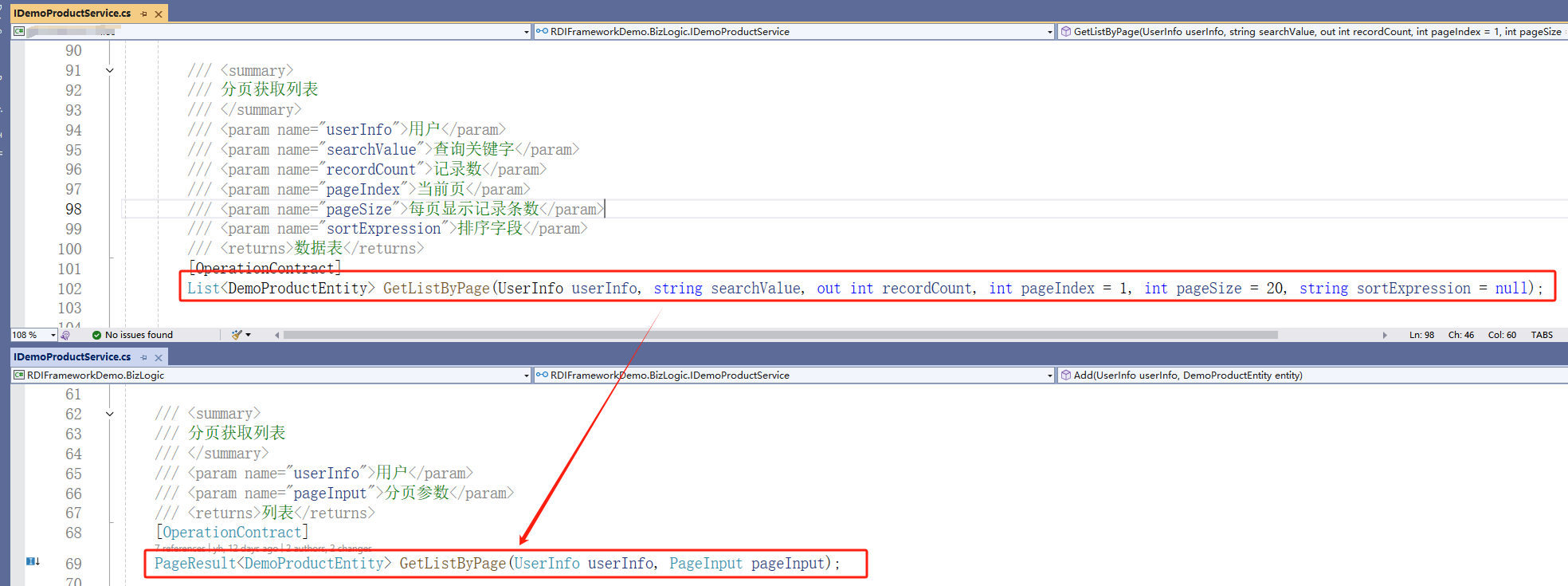The width and height of the screenshot is (1568, 586).
Task: Click the Ln: 98 line indicator
Action: pyautogui.click(x=1421, y=335)
